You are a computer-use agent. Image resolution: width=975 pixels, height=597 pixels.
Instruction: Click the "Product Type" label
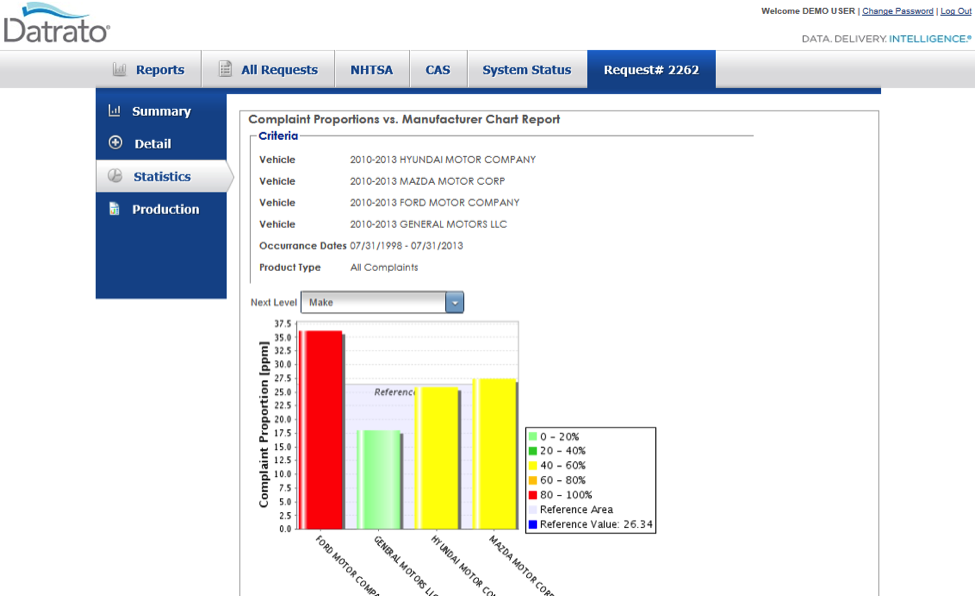[x=290, y=267]
